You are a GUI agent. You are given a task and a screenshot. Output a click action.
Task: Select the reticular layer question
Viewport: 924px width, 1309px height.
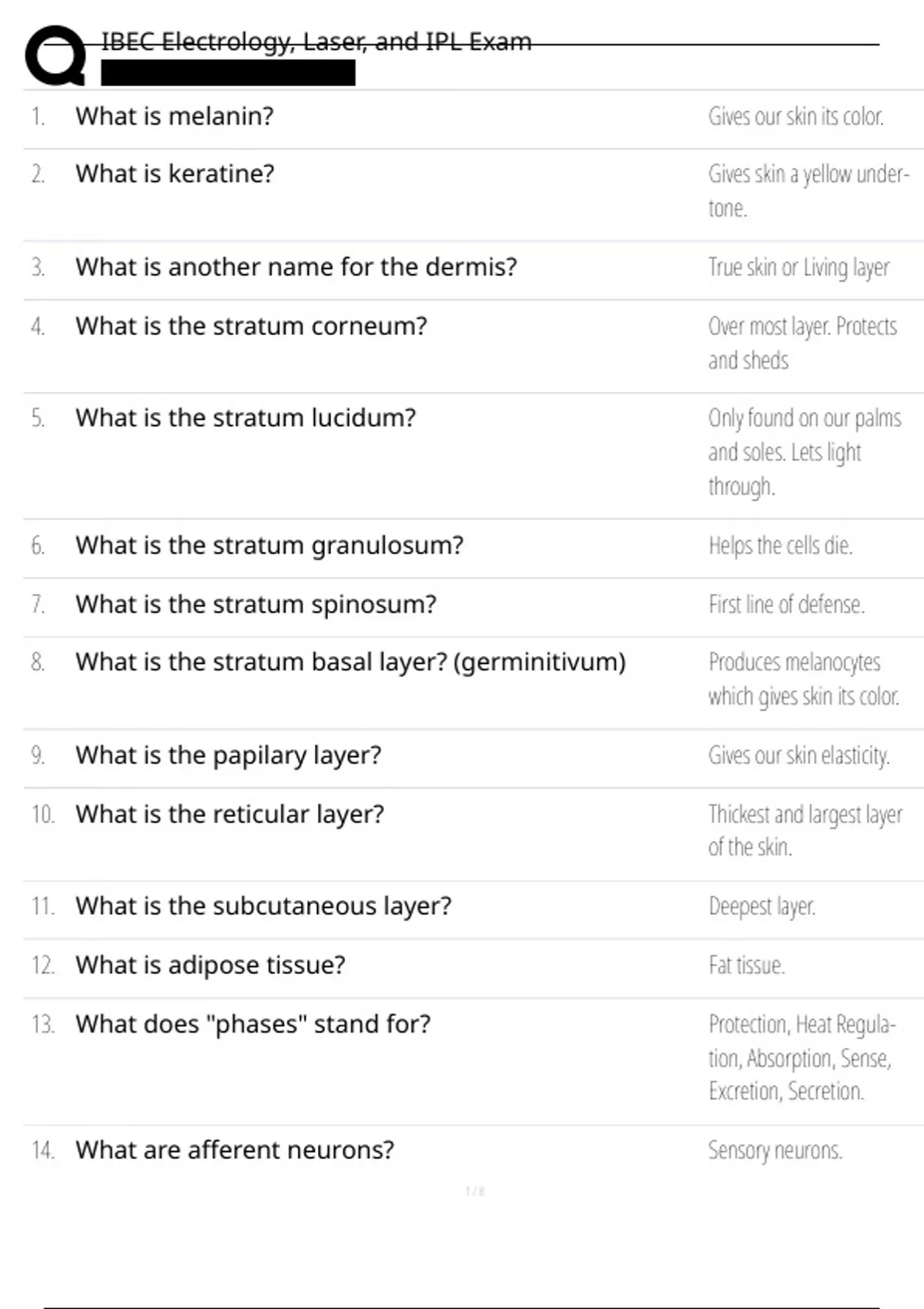coord(229,814)
